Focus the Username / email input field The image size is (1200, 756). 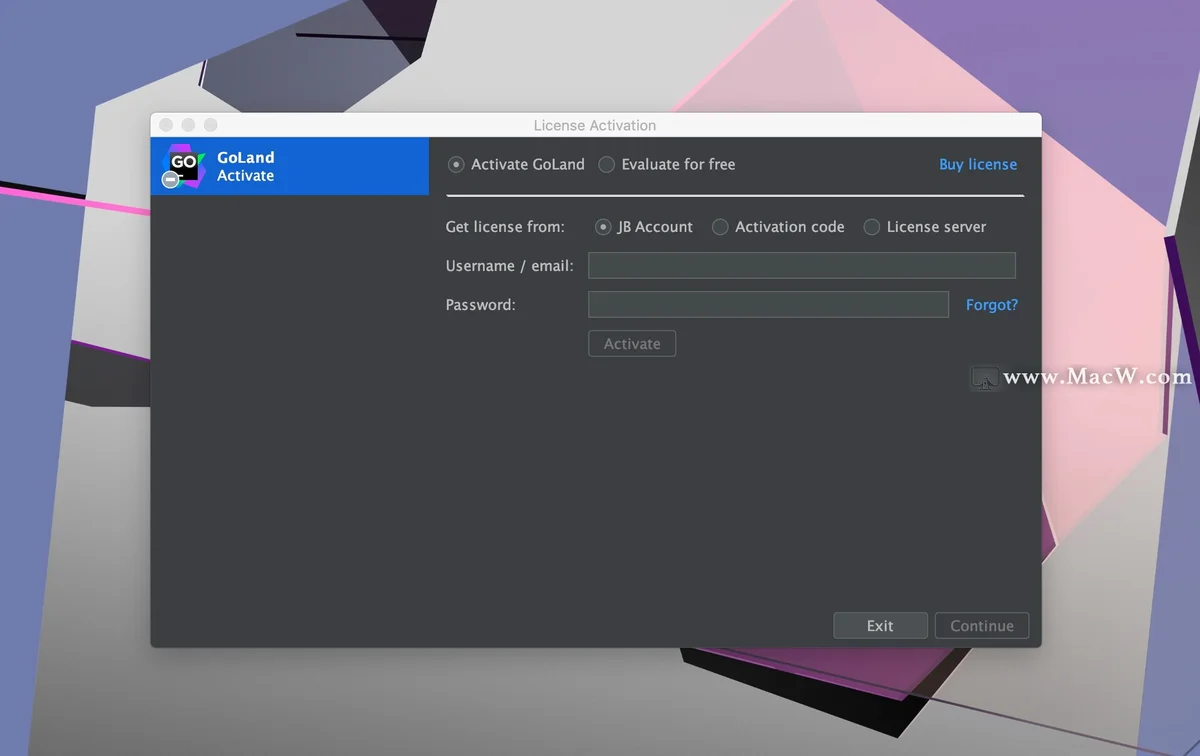tap(802, 265)
